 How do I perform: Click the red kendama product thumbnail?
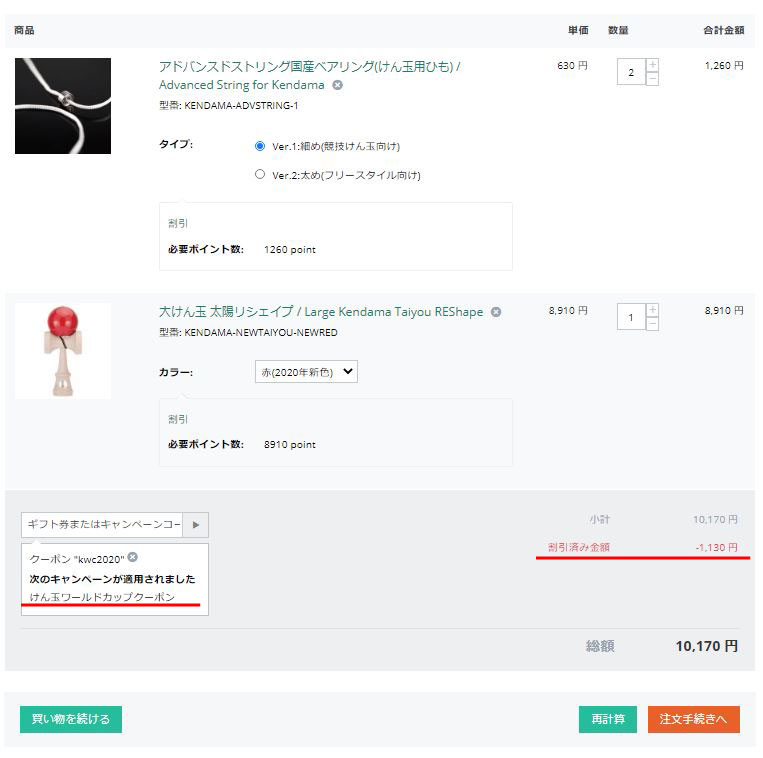[x=63, y=351]
